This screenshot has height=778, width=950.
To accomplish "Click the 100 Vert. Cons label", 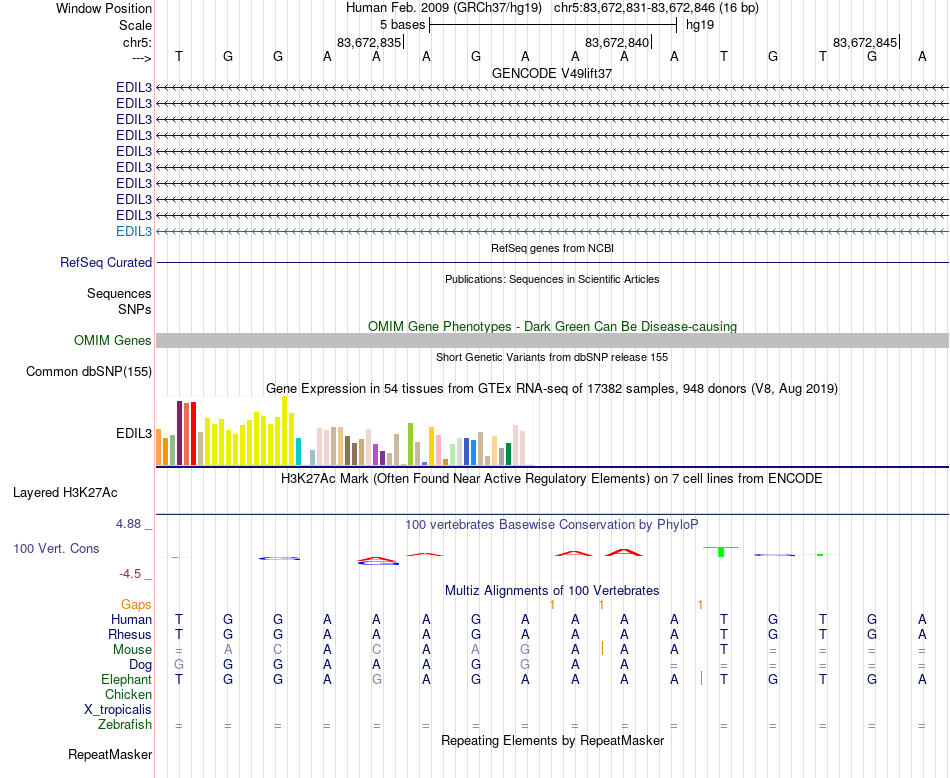I will click(x=56, y=548).
